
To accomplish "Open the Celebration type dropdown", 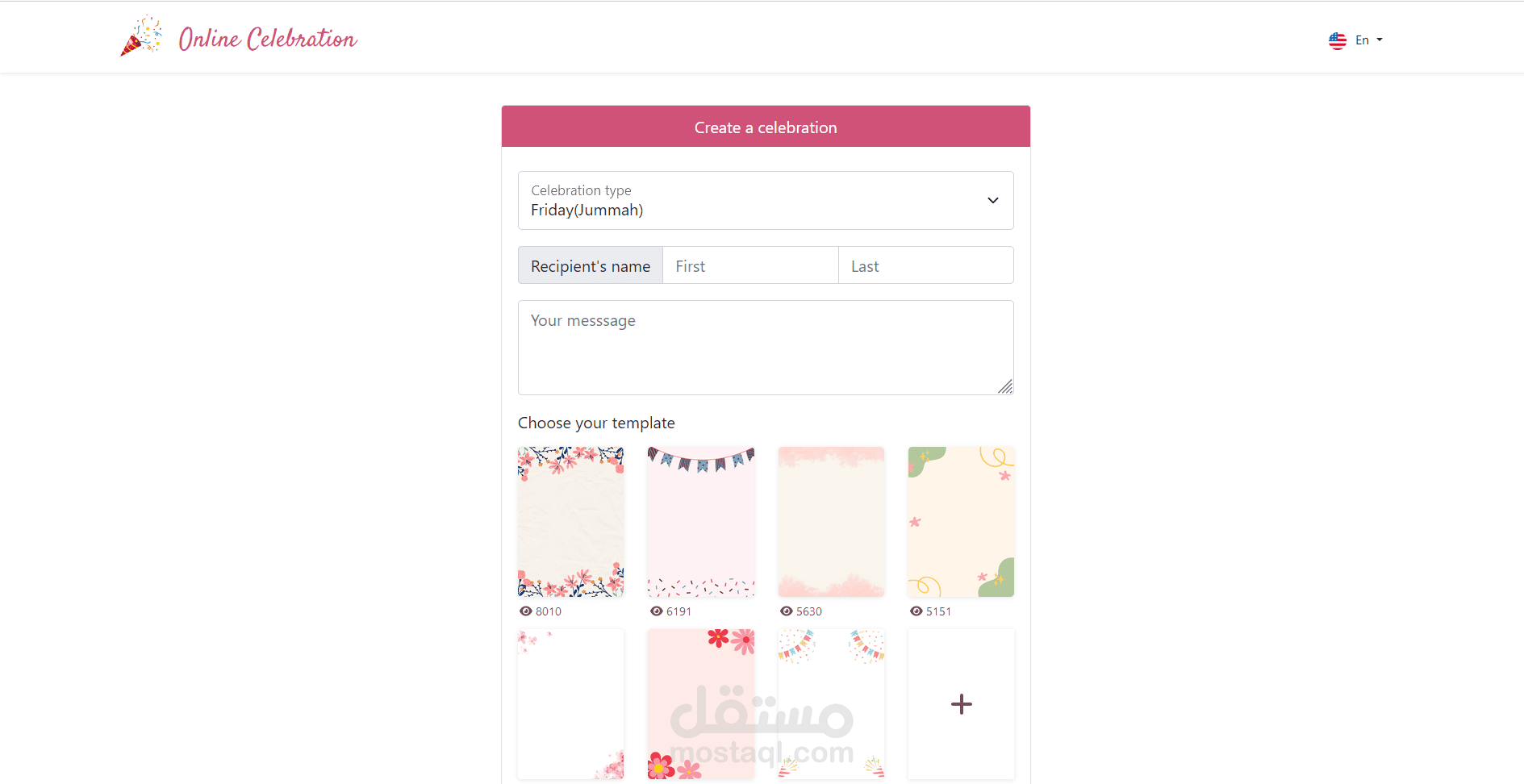I will pos(766,200).
